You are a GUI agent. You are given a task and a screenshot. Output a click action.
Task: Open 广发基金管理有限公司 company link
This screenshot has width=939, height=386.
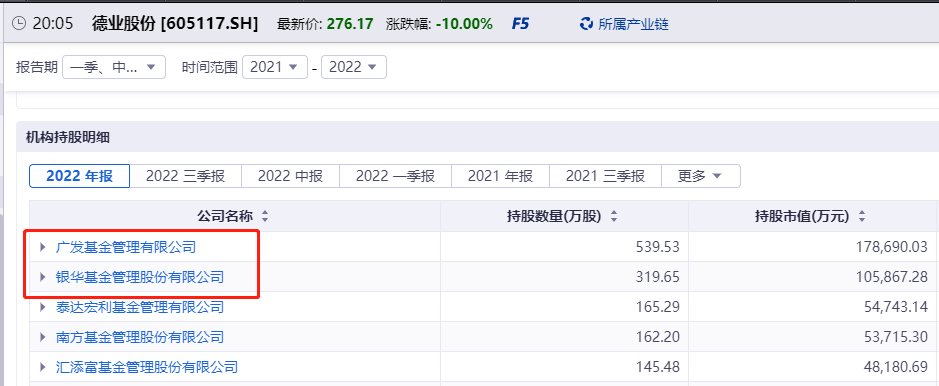tap(126, 247)
